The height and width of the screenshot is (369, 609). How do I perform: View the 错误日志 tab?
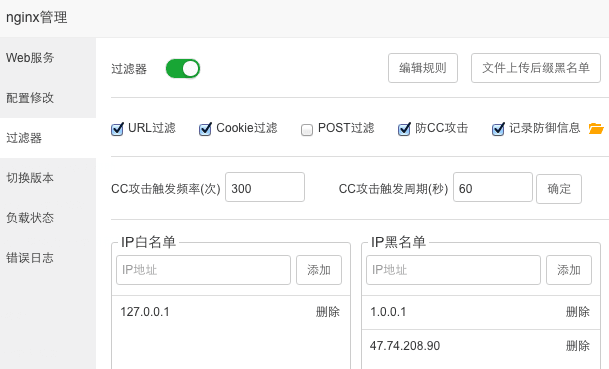tap(48, 258)
